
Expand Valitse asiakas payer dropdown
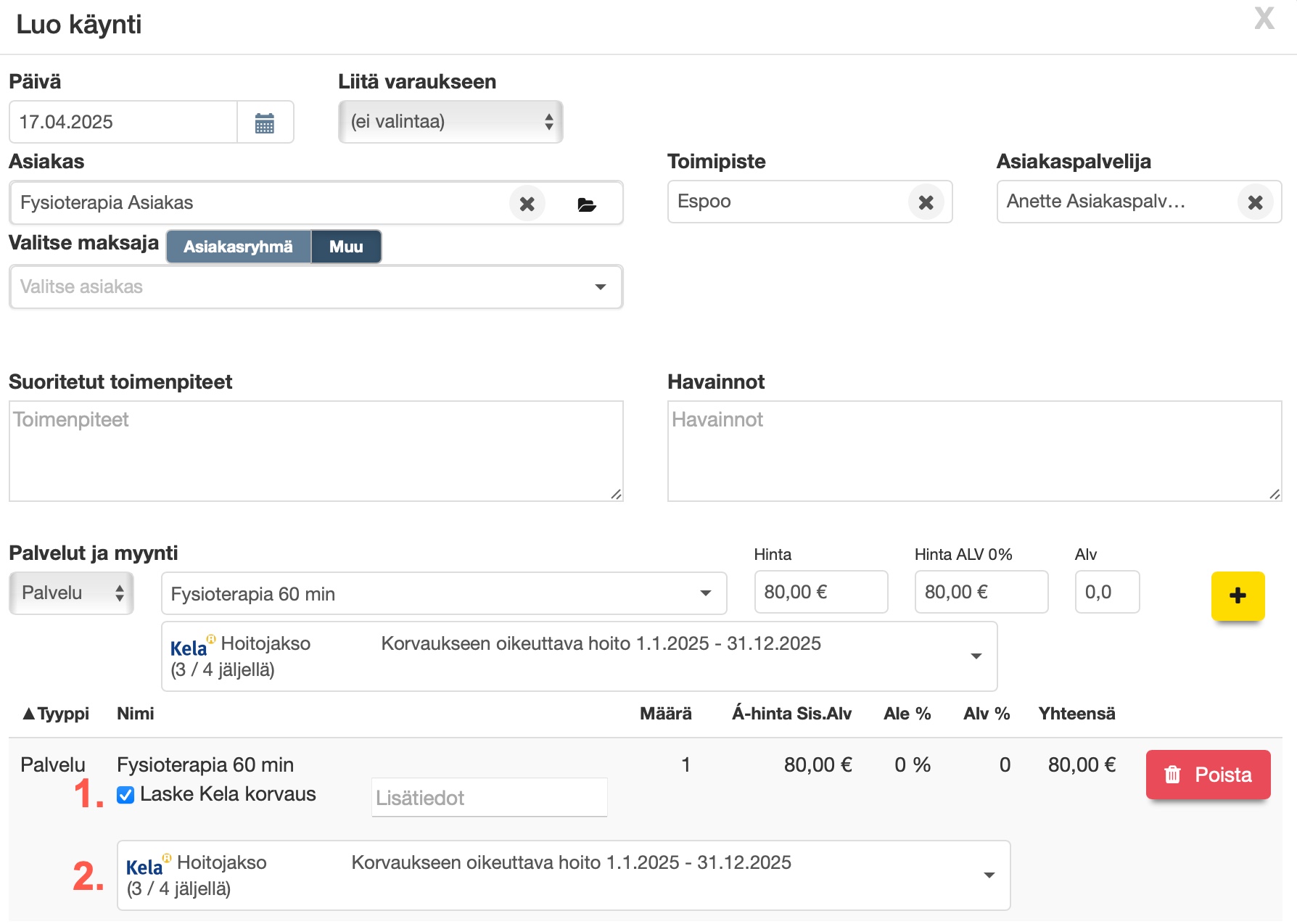pos(316,287)
